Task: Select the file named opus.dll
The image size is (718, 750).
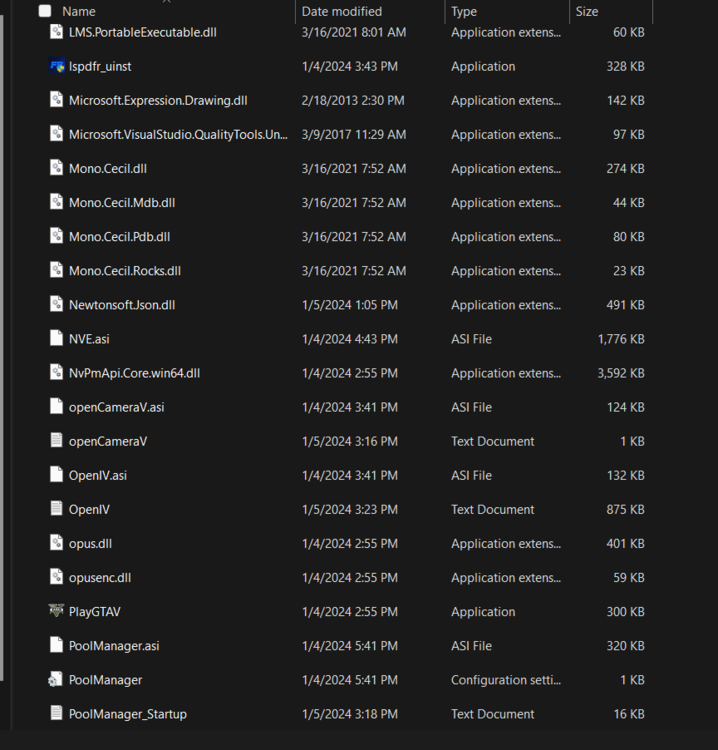Action: [x=90, y=543]
